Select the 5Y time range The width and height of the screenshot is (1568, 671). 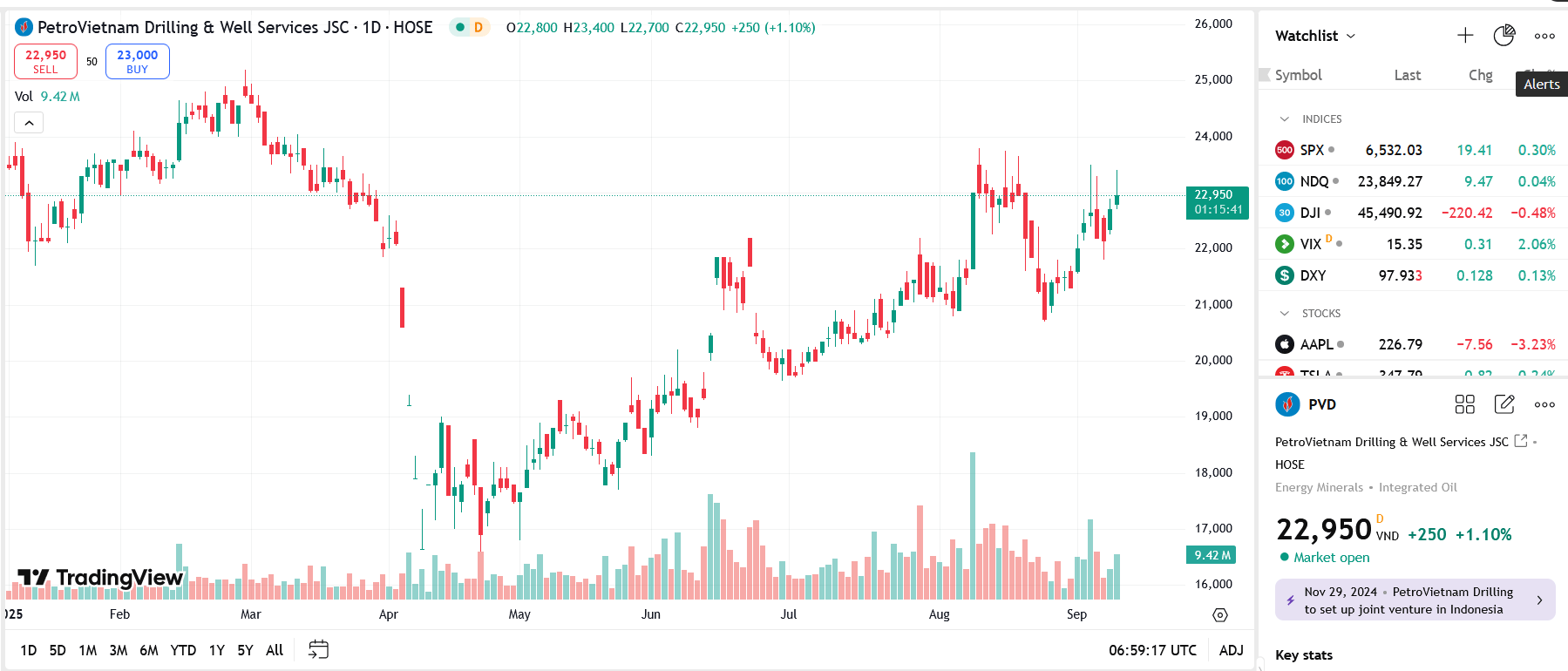245,650
